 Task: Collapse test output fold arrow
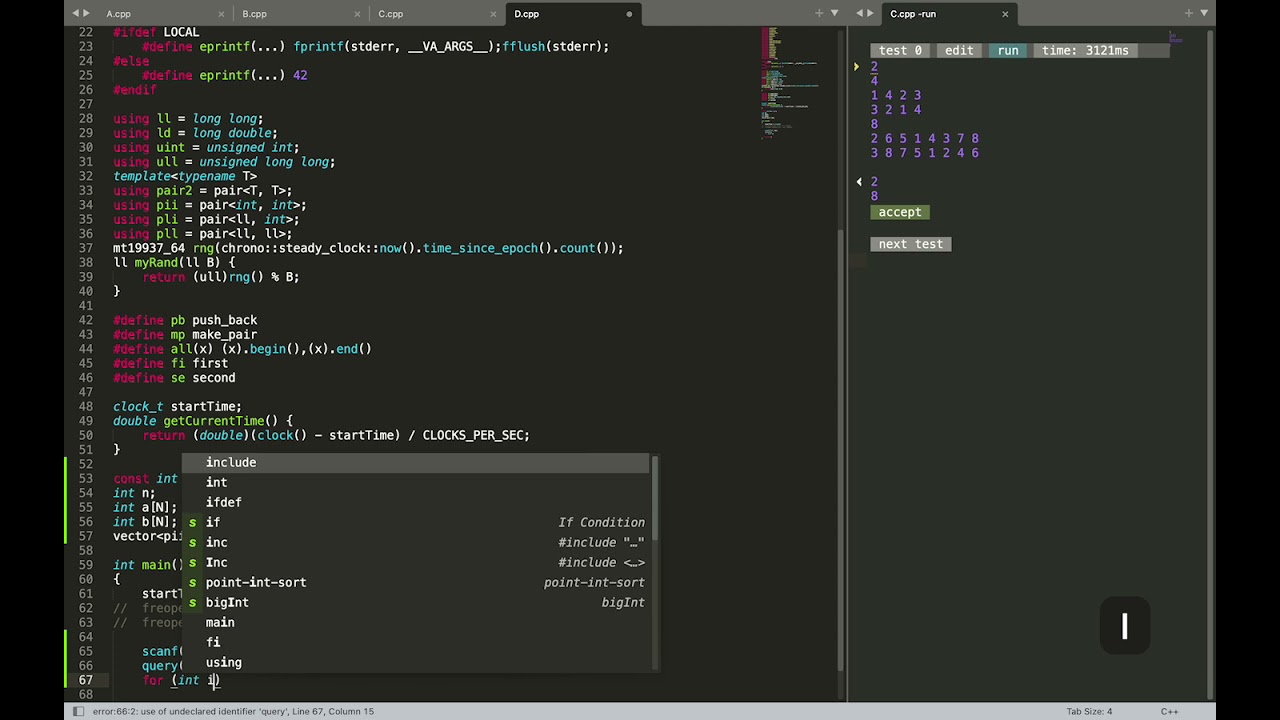[x=859, y=182]
